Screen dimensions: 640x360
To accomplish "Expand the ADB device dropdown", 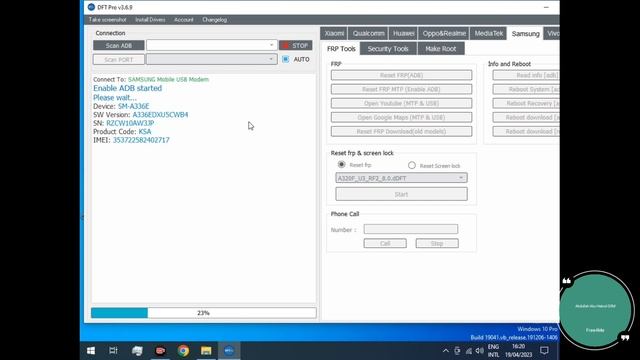I will [271, 45].
